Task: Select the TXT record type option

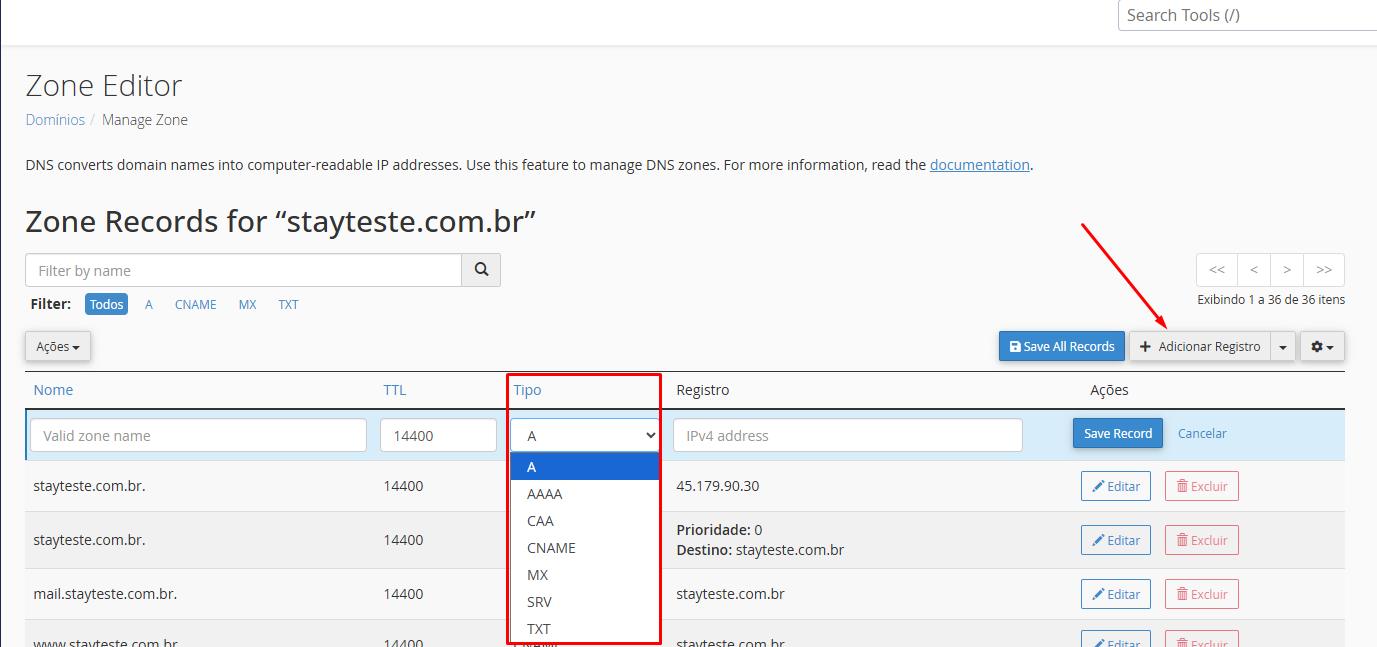Action: [538, 629]
